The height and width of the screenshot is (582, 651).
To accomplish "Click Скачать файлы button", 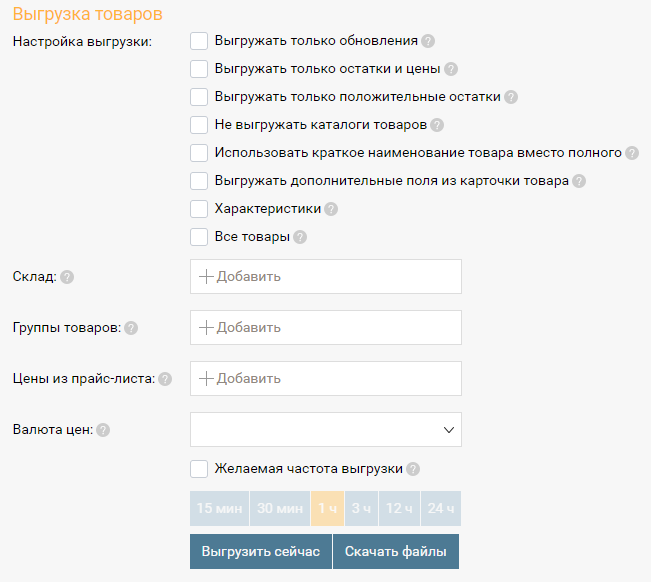I will (396, 551).
